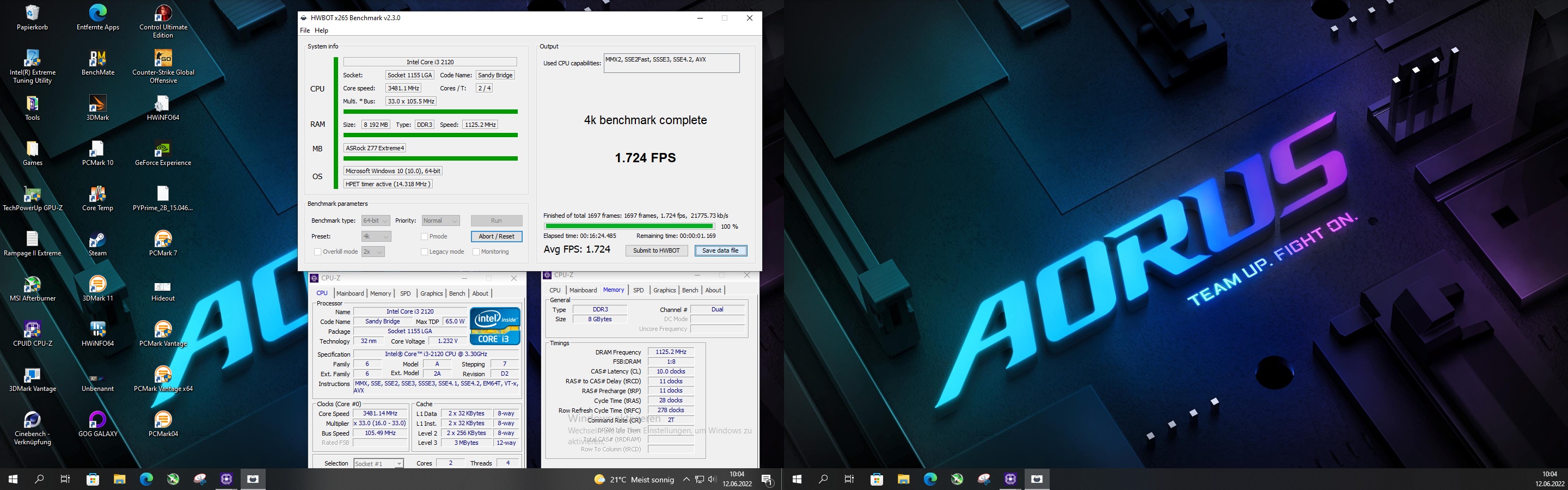Open the Benchmark type 64-bit dropdown

click(375, 220)
